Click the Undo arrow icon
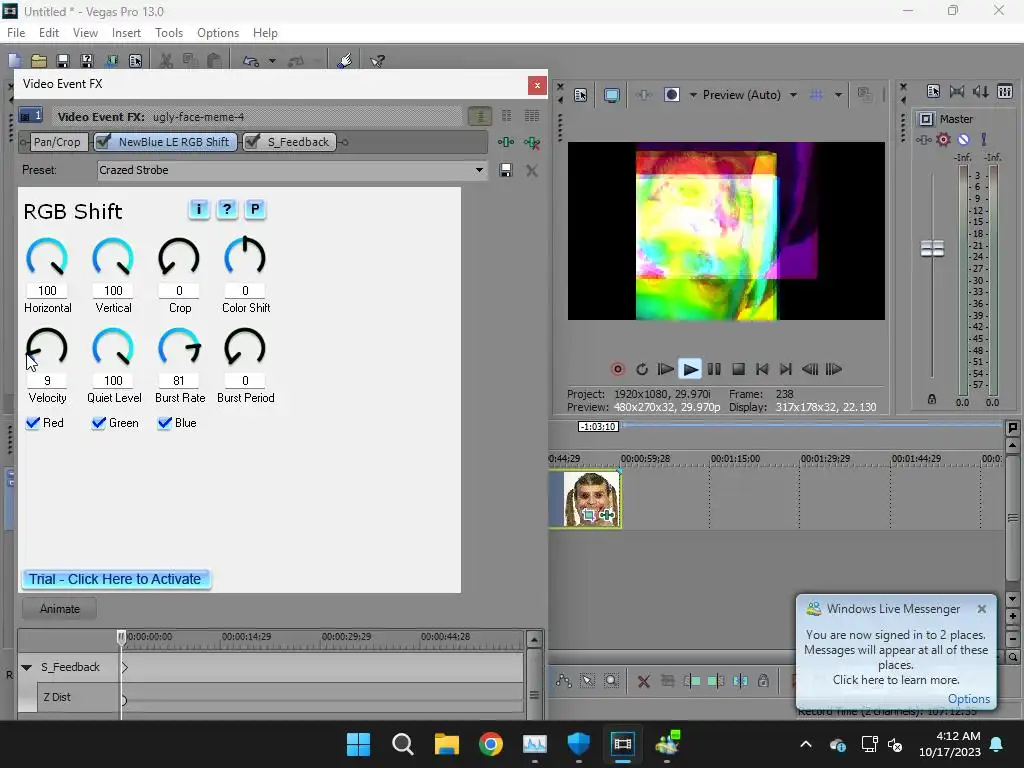The image size is (1024, 768). (251, 61)
